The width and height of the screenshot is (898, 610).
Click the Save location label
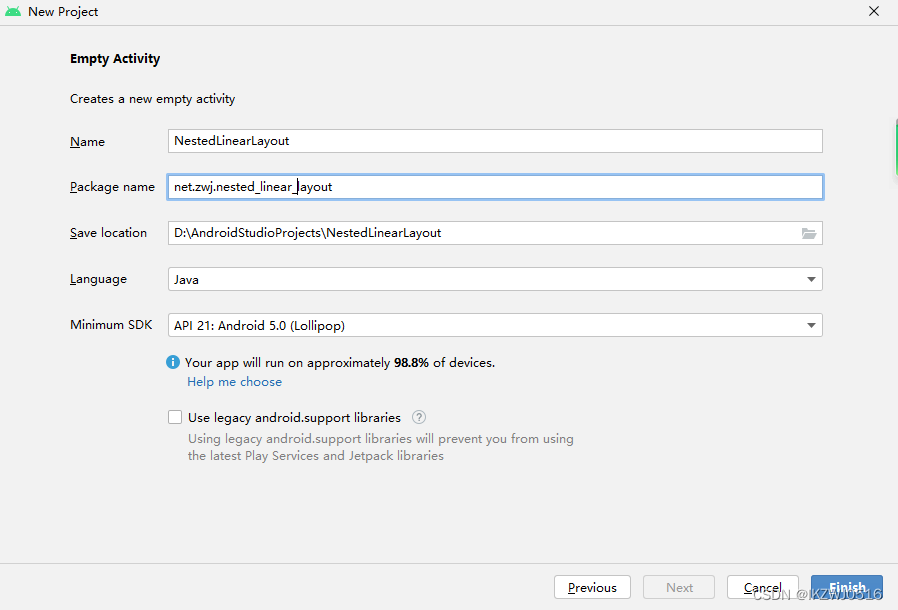point(108,233)
